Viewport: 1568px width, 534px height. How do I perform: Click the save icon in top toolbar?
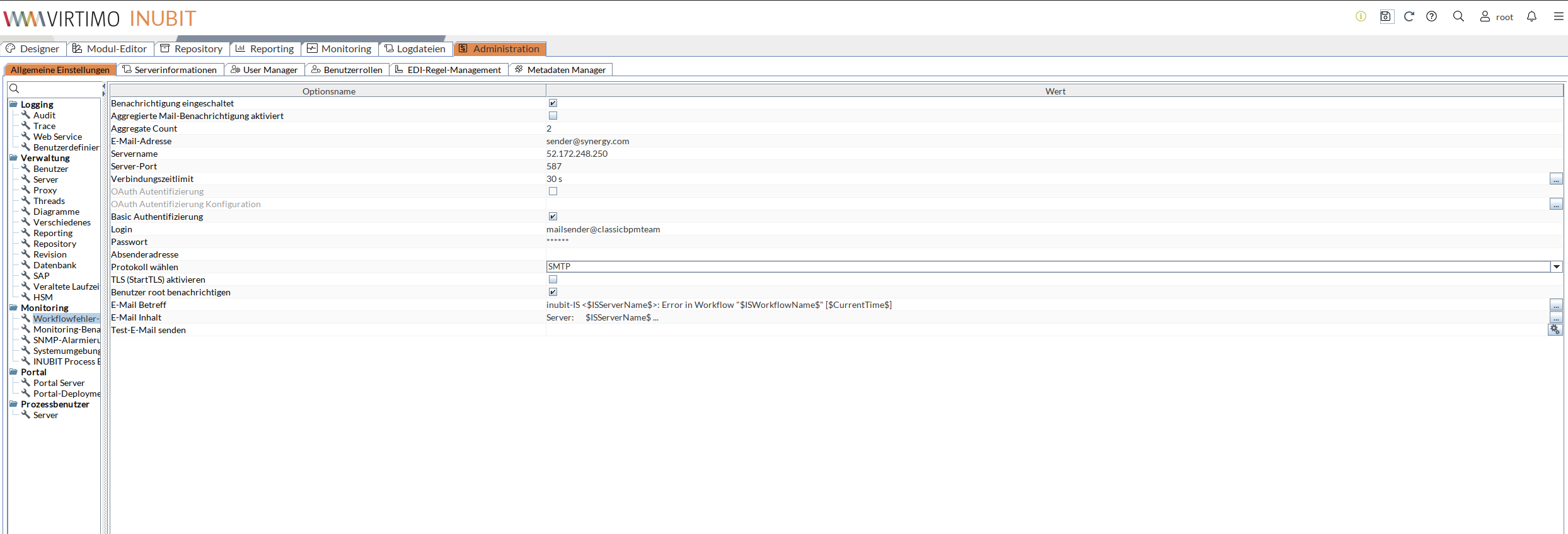(1386, 16)
